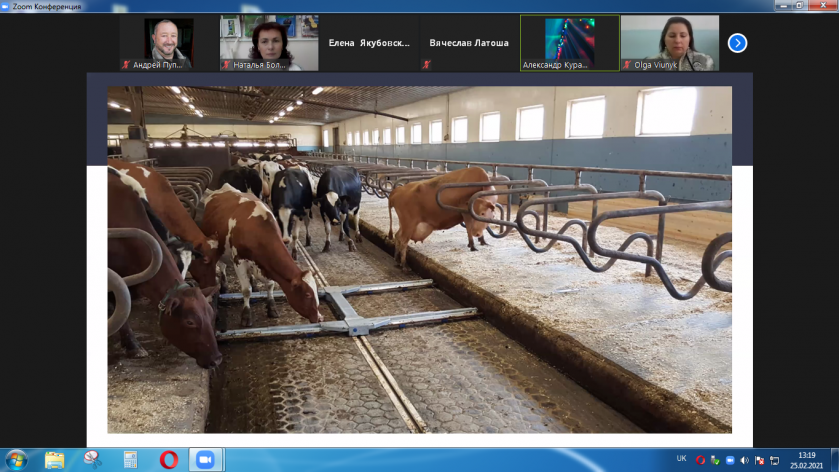Click safely remove hardware tray icon
Screen dimensions: 839x472
tap(715, 460)
